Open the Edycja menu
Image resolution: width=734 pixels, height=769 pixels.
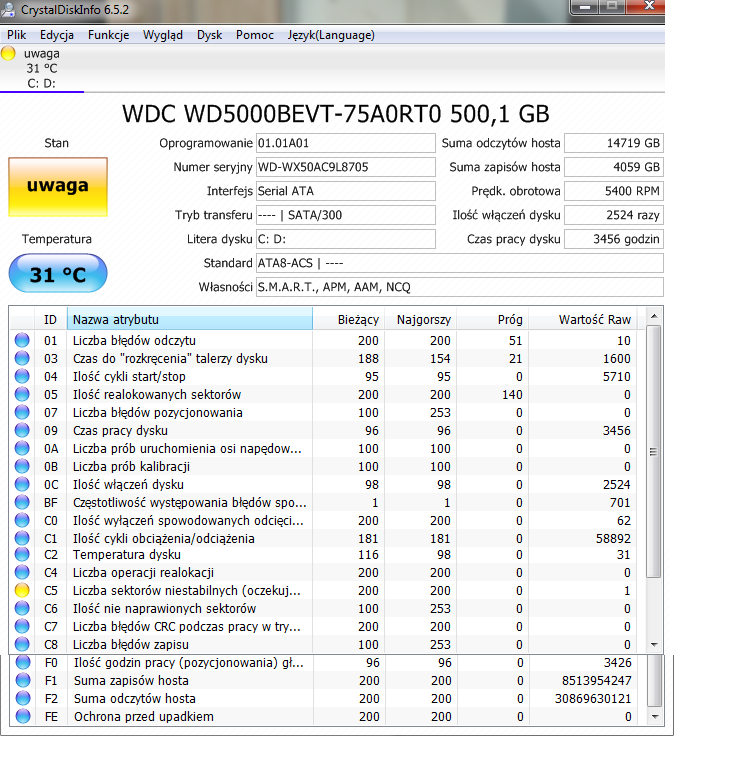coord(57,35)
